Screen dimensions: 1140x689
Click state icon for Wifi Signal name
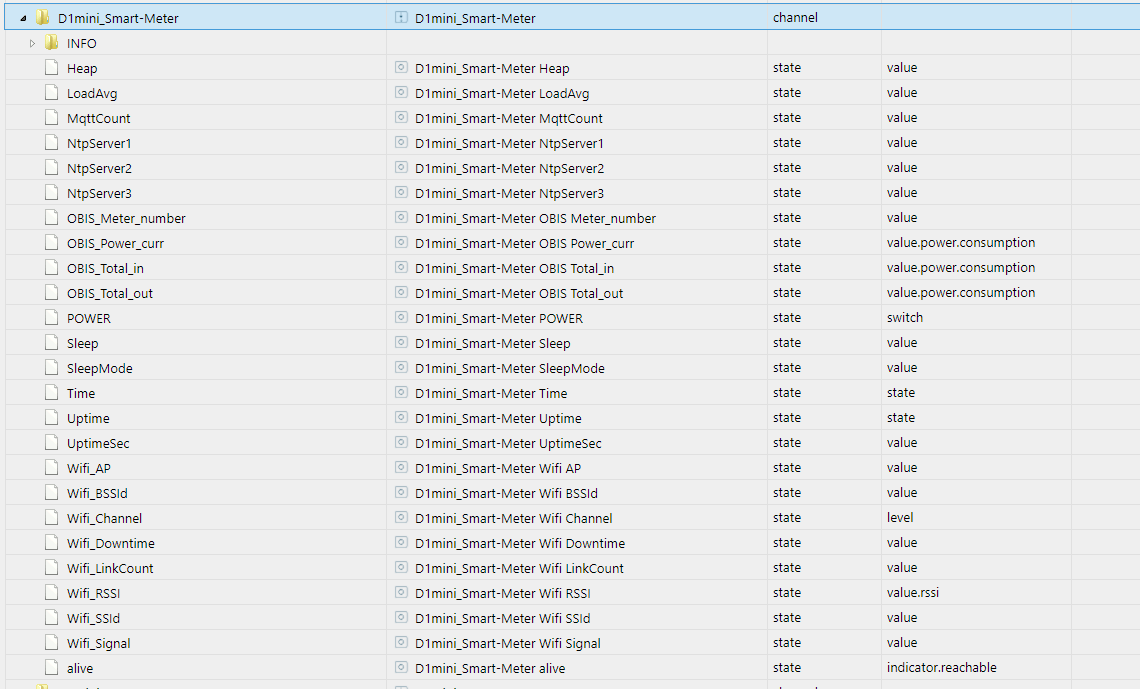point(401,642)
